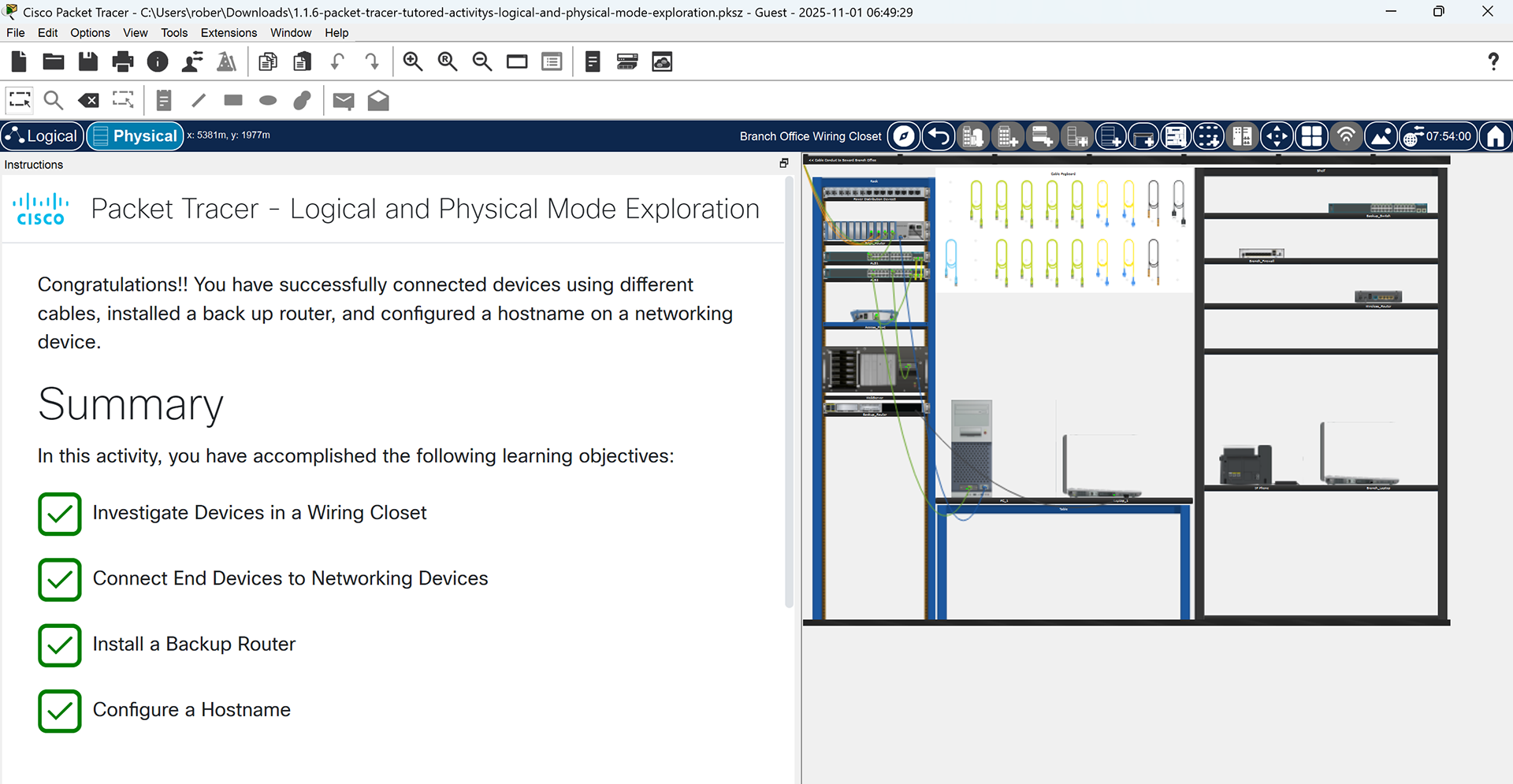Open a file using the folder icon
Image resolution: width=1513 pixels, height=784 pixels.
54,61
